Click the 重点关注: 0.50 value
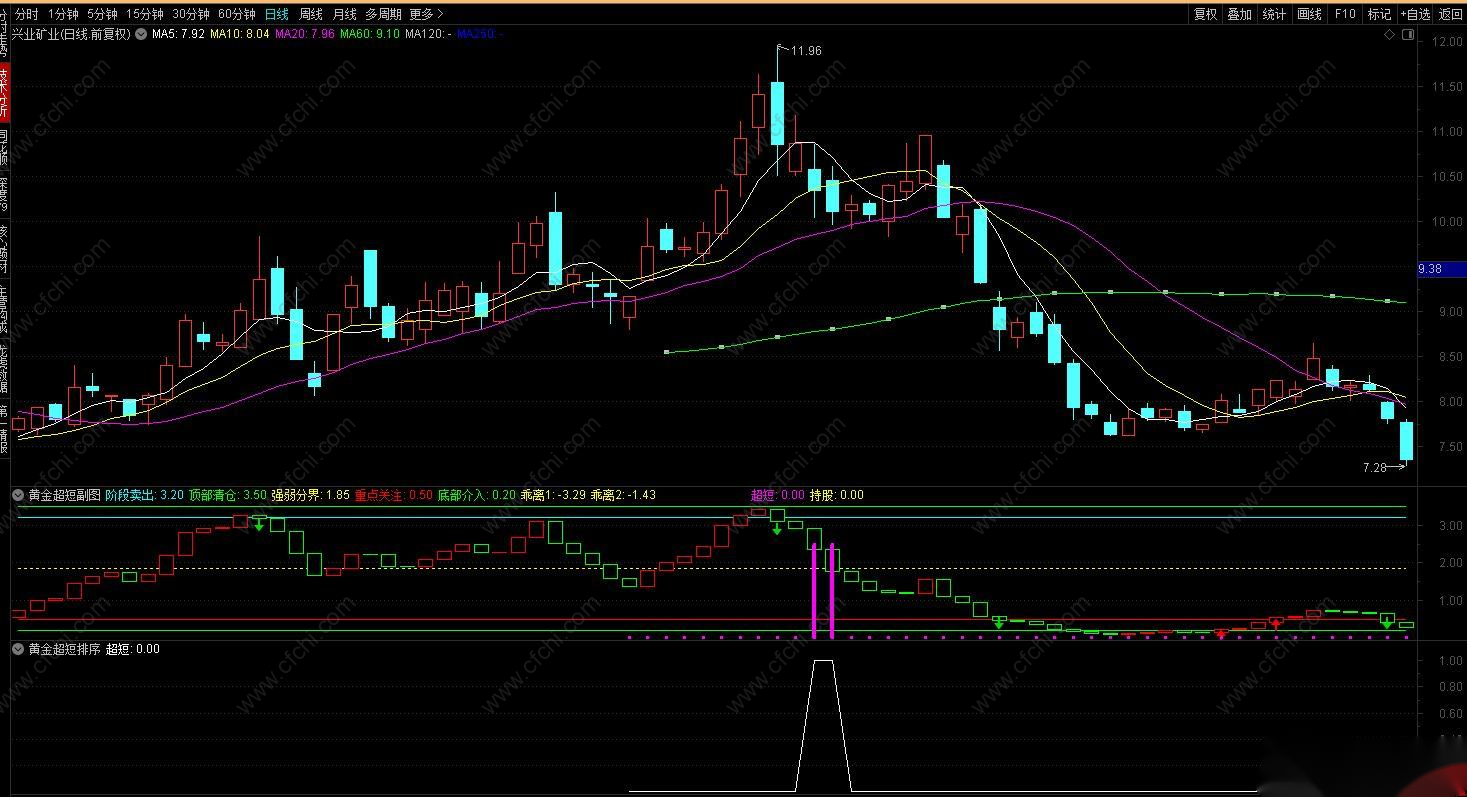Screen dimensions: 1467x797 394,495
